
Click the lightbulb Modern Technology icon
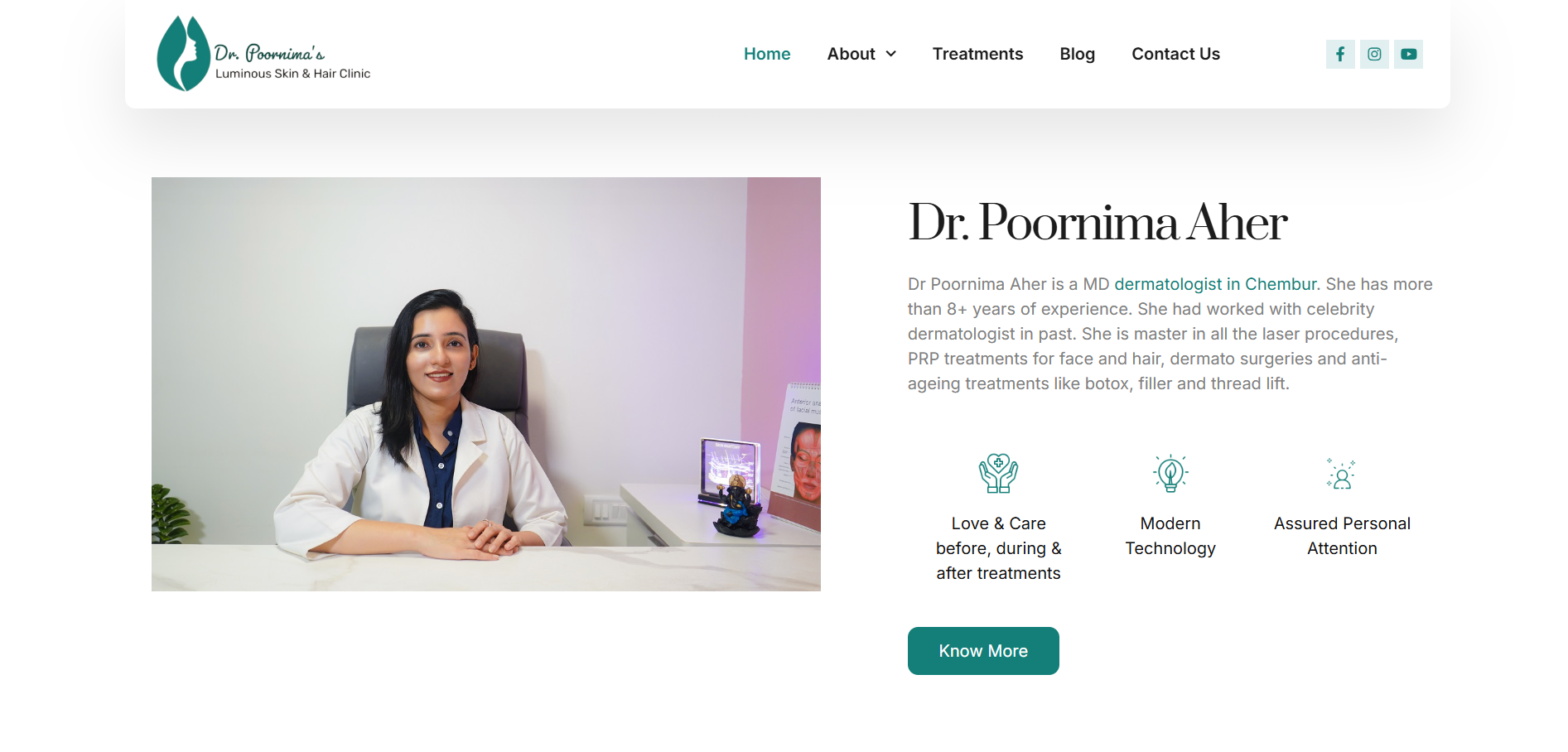pos(1170,473)
